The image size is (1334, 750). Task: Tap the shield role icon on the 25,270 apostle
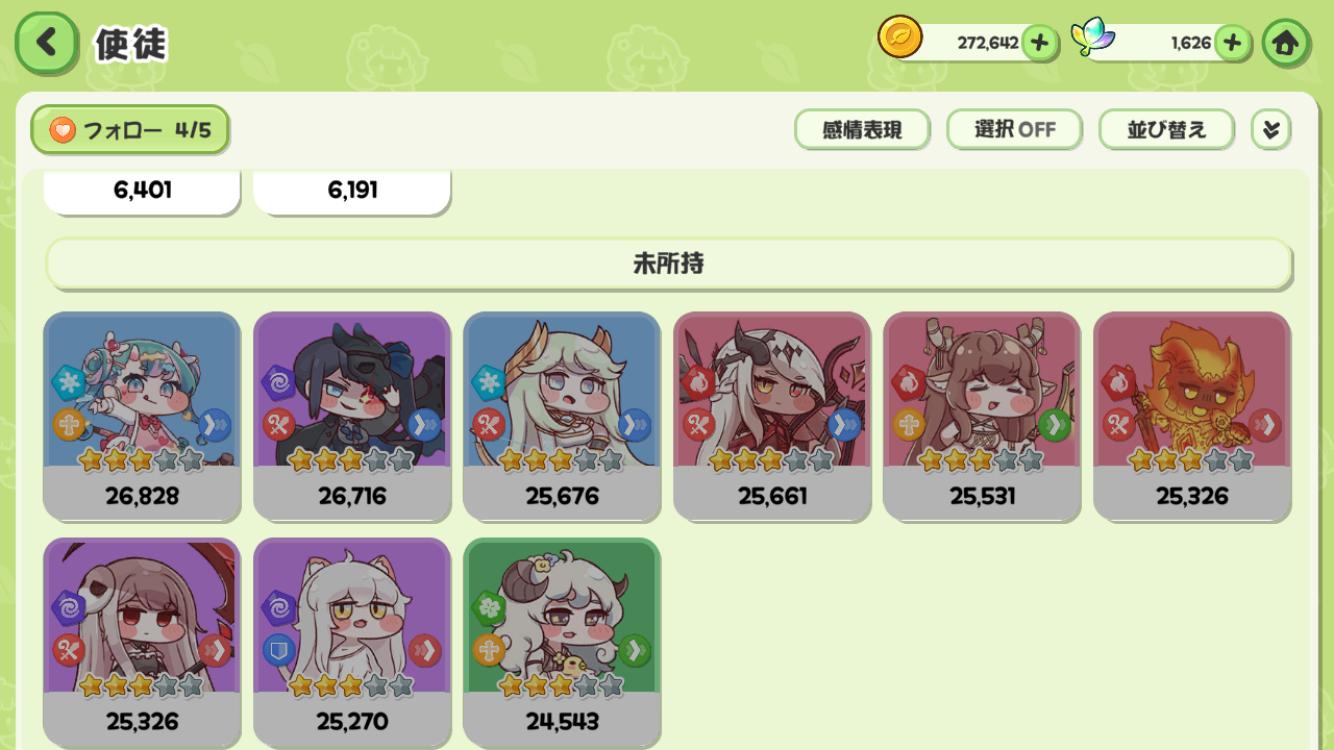278,652
